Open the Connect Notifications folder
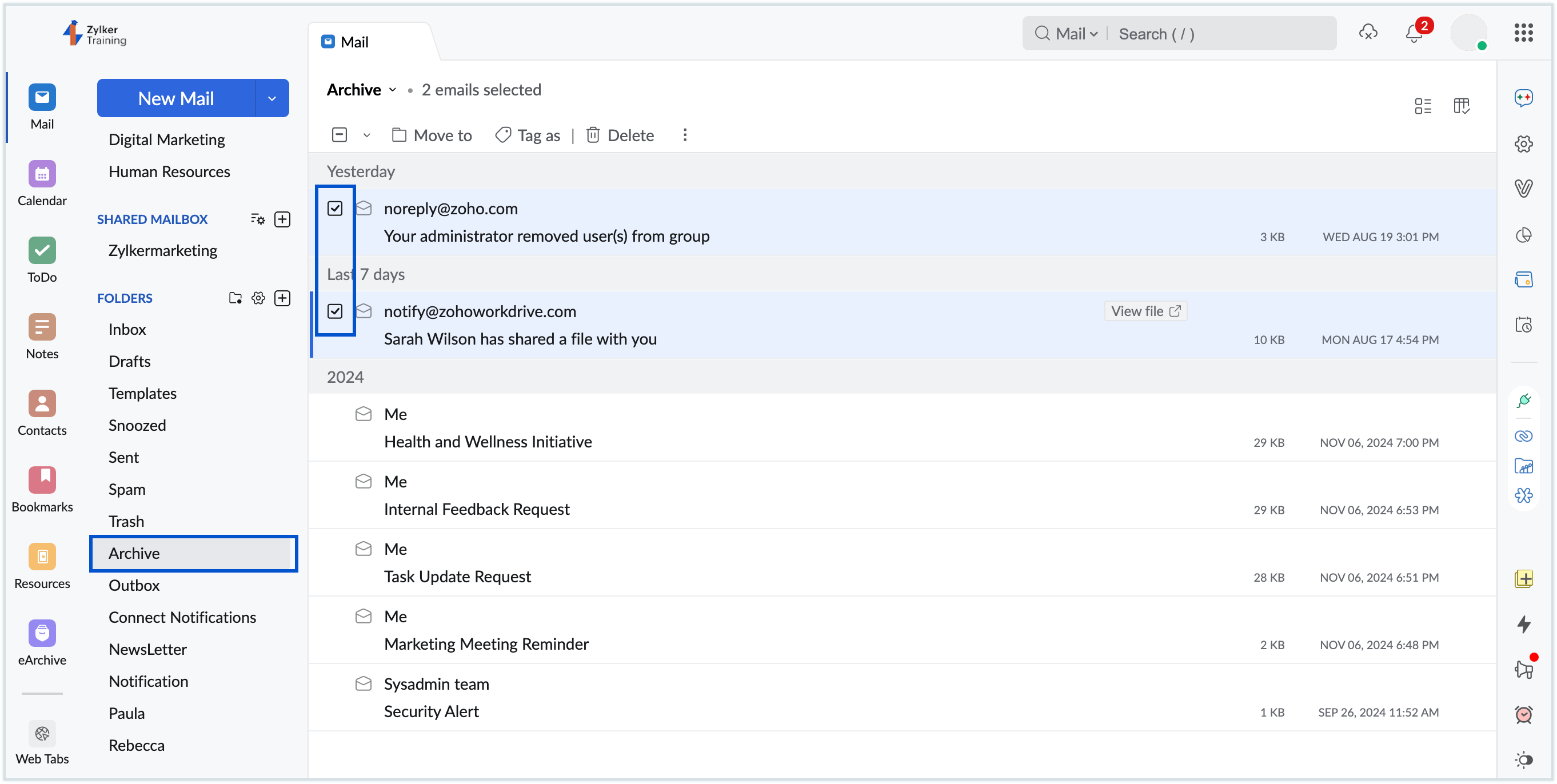Image resolution: width=1557 pixels, height=784 pixels. click(182, 618)
